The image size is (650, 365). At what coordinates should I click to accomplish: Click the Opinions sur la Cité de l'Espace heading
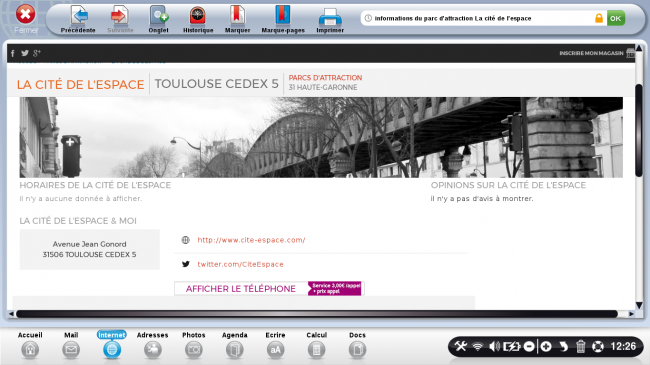[x=508, y=185]
